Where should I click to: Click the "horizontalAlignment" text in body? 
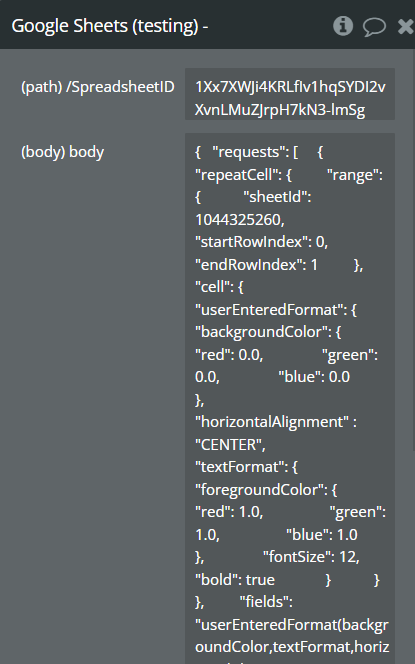[272, 422]
